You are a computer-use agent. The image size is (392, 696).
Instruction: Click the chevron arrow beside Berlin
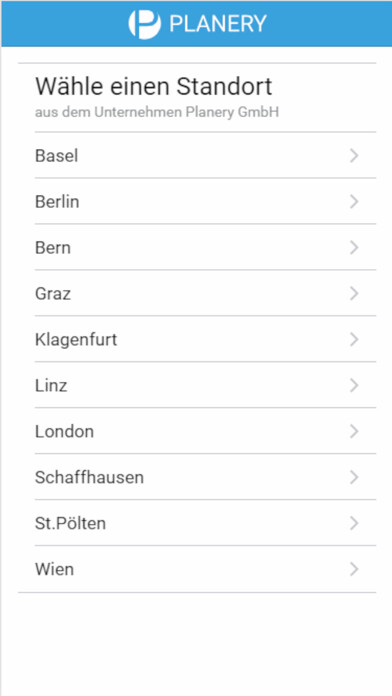point(354,202)
